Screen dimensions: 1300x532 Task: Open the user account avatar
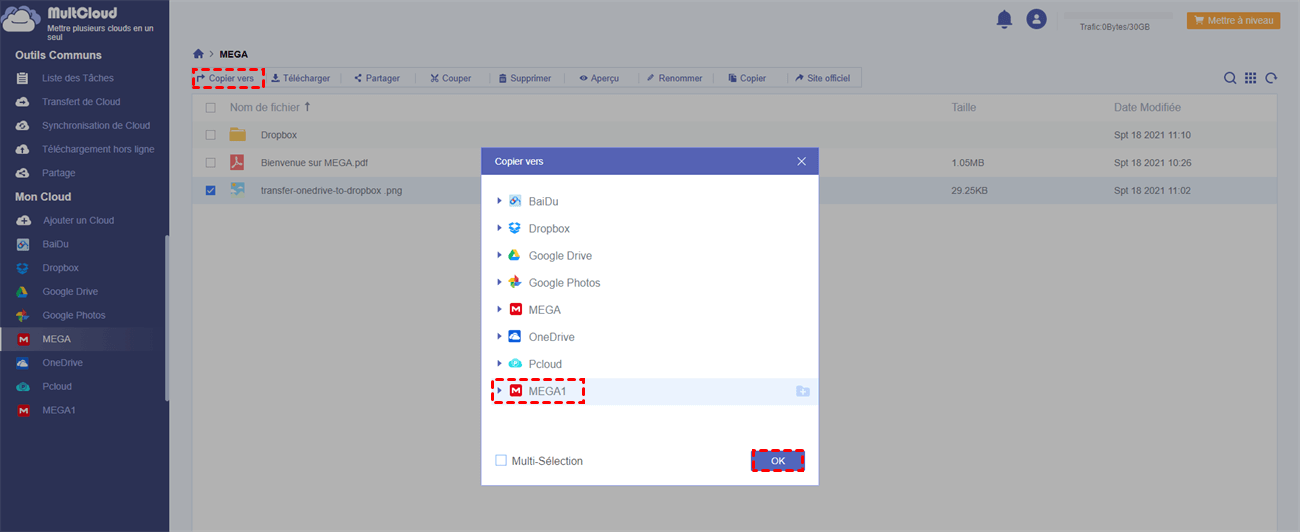coord(1036,19)
